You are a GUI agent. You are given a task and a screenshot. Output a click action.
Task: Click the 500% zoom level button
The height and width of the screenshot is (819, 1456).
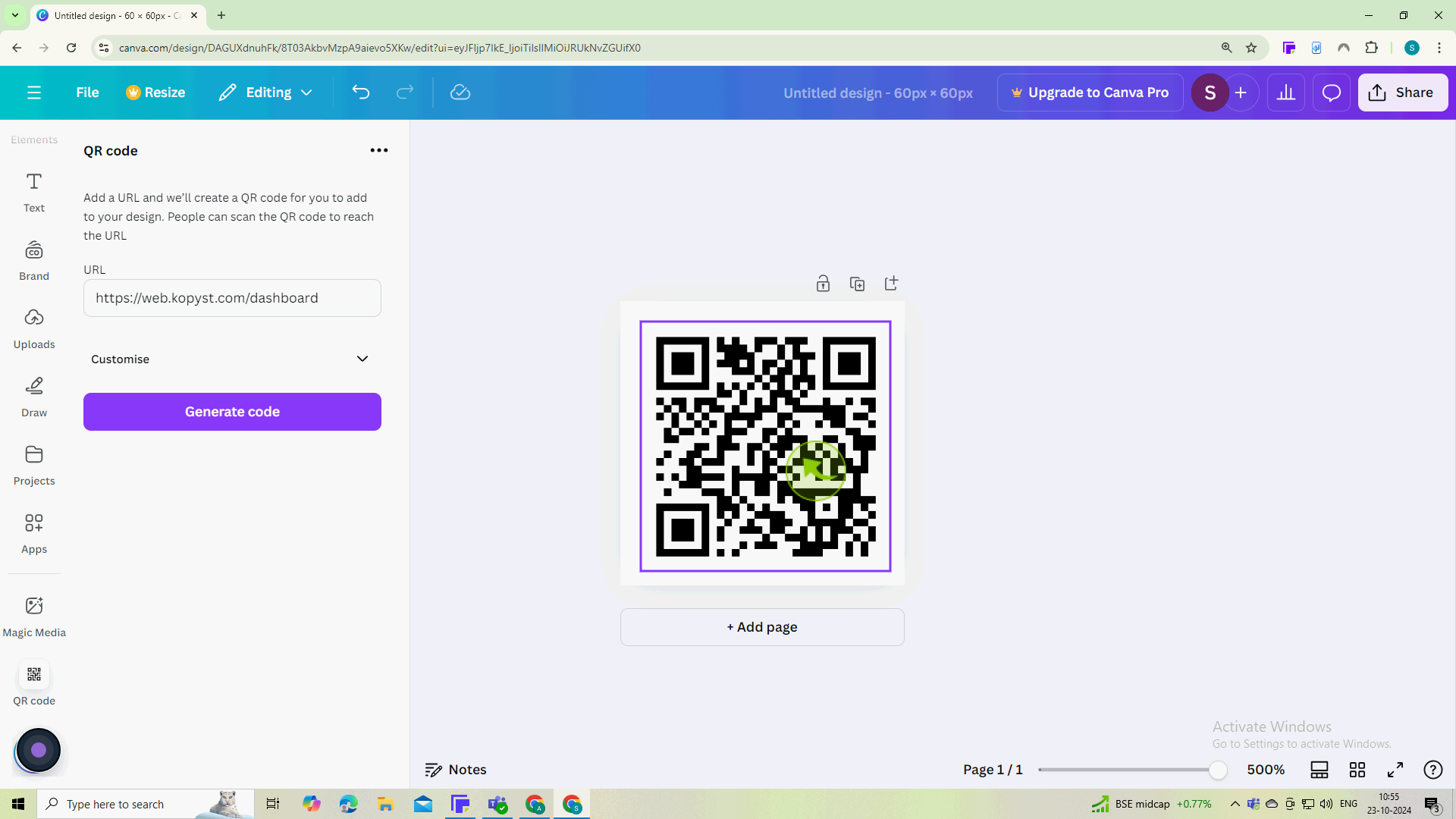pyautogui.click(x=1266, y=770)
